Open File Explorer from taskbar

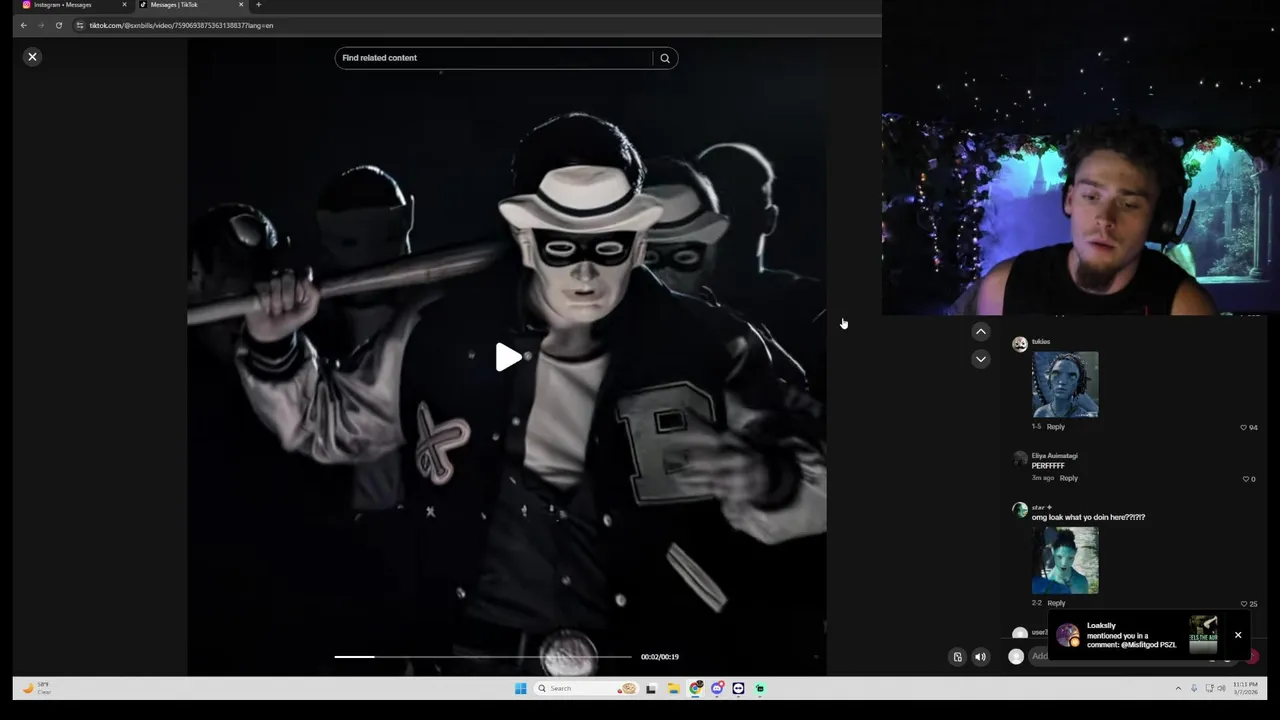pyautogui.click(x=673, y=688)
